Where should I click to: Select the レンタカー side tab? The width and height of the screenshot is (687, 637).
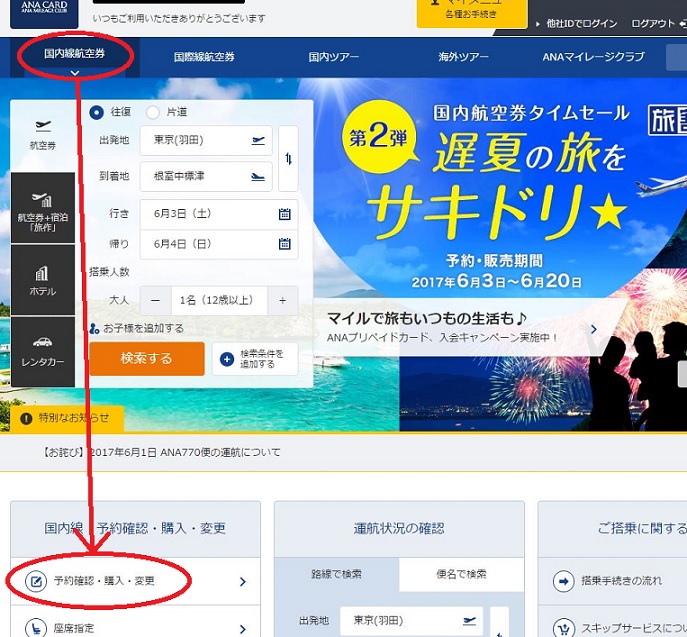(43, 352)
